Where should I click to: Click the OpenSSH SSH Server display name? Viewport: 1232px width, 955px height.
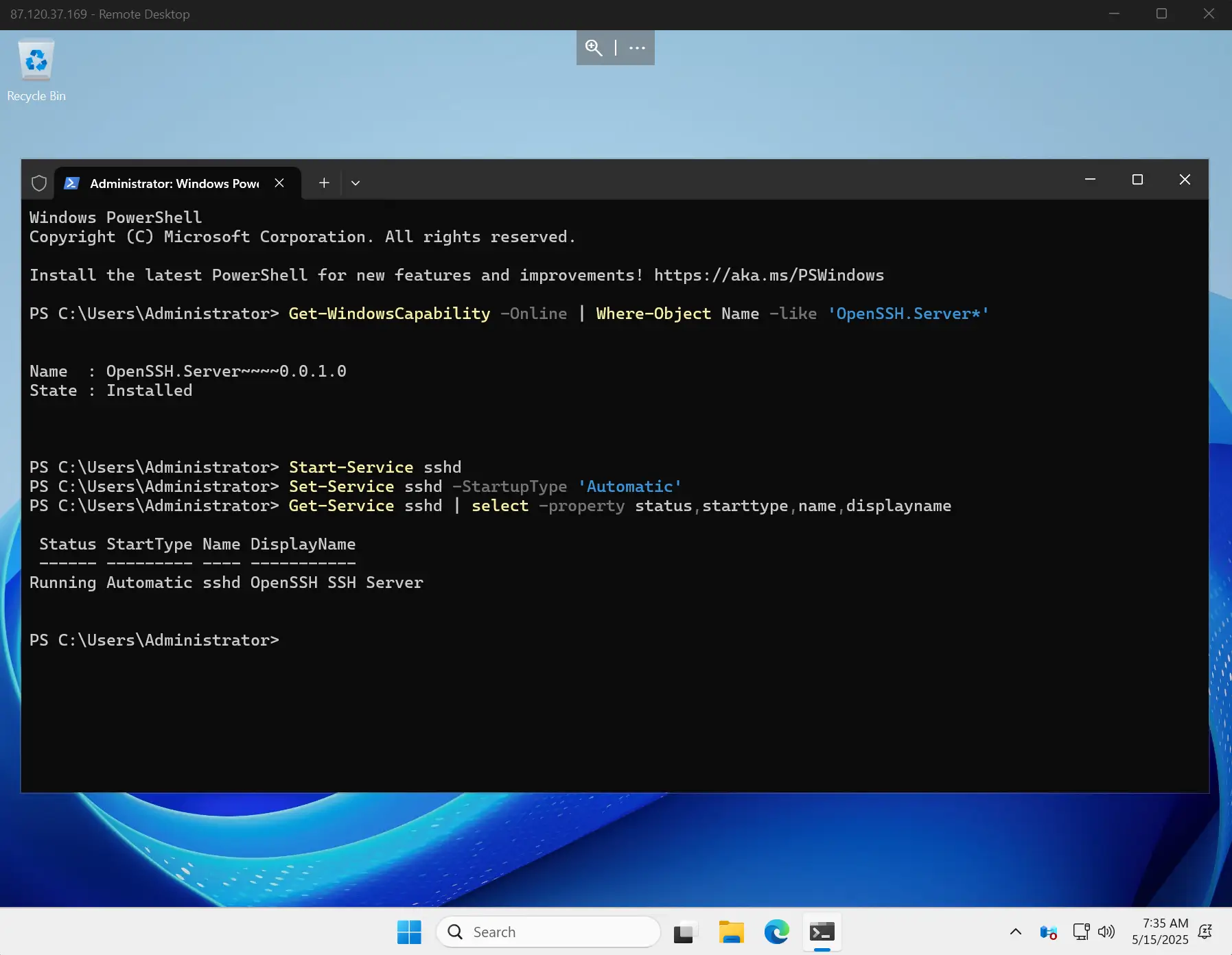click(336, 582)
